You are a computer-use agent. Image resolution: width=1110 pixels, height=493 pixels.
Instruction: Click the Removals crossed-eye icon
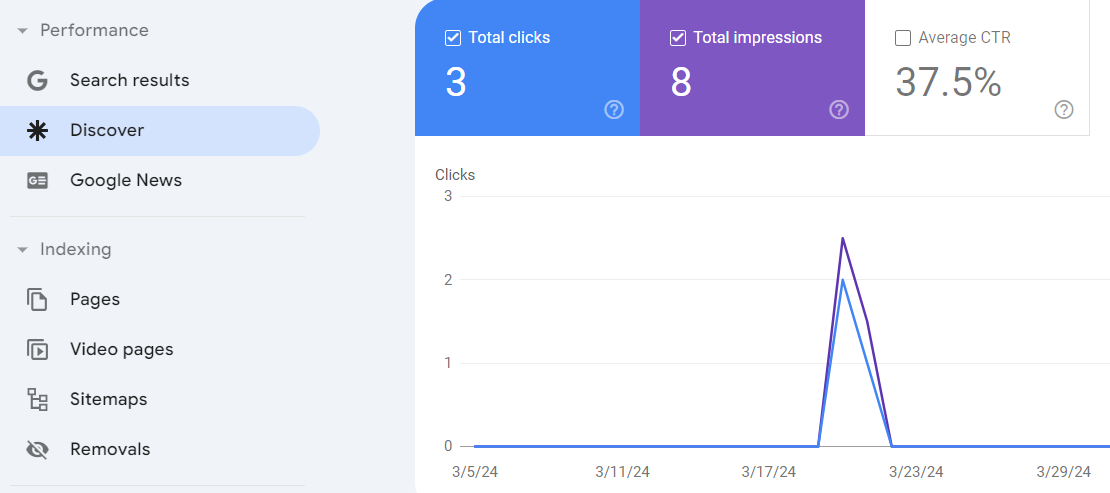pos(37,449)
